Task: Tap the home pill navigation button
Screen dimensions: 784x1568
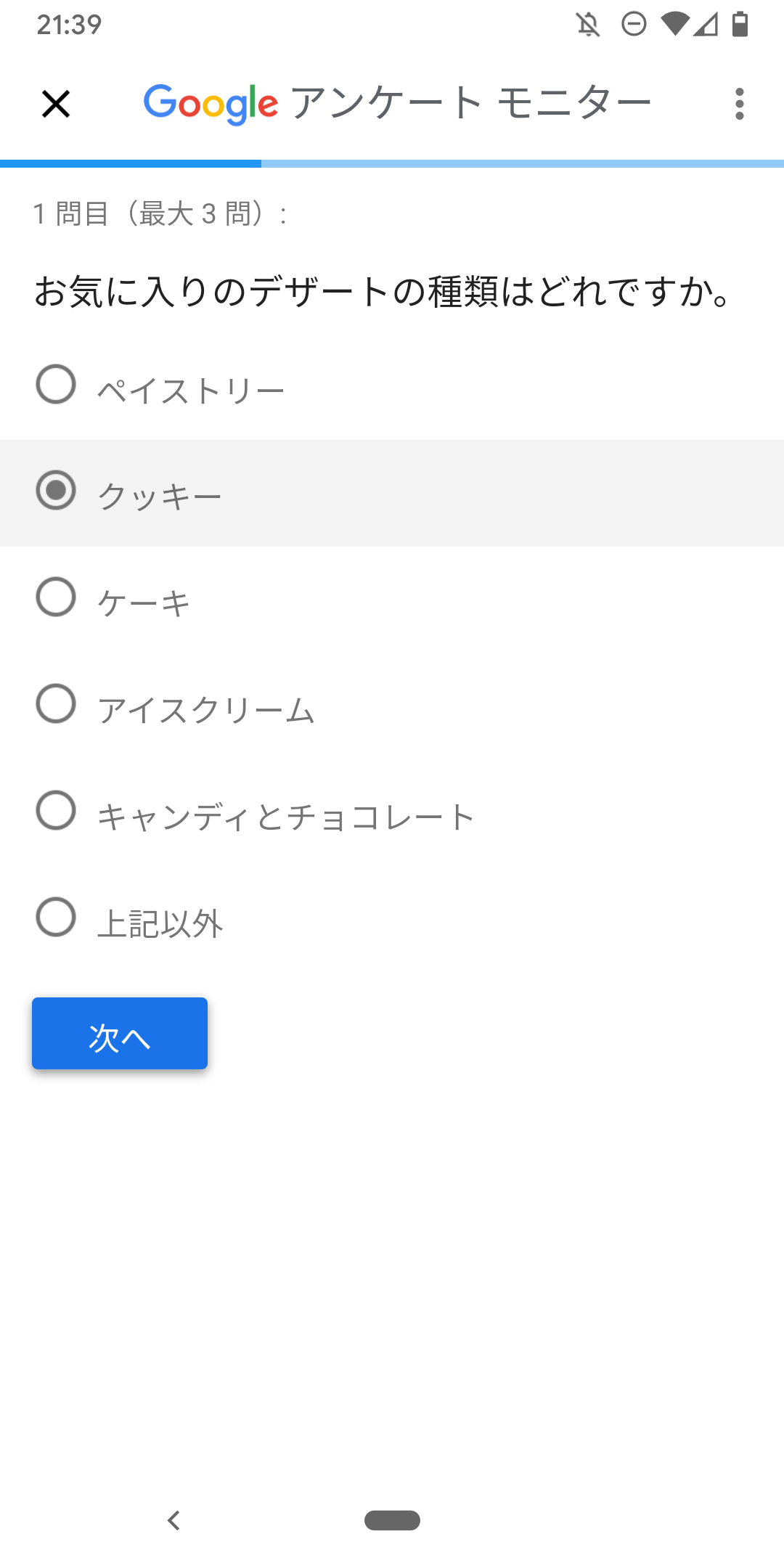Action: pos(392,1520)
